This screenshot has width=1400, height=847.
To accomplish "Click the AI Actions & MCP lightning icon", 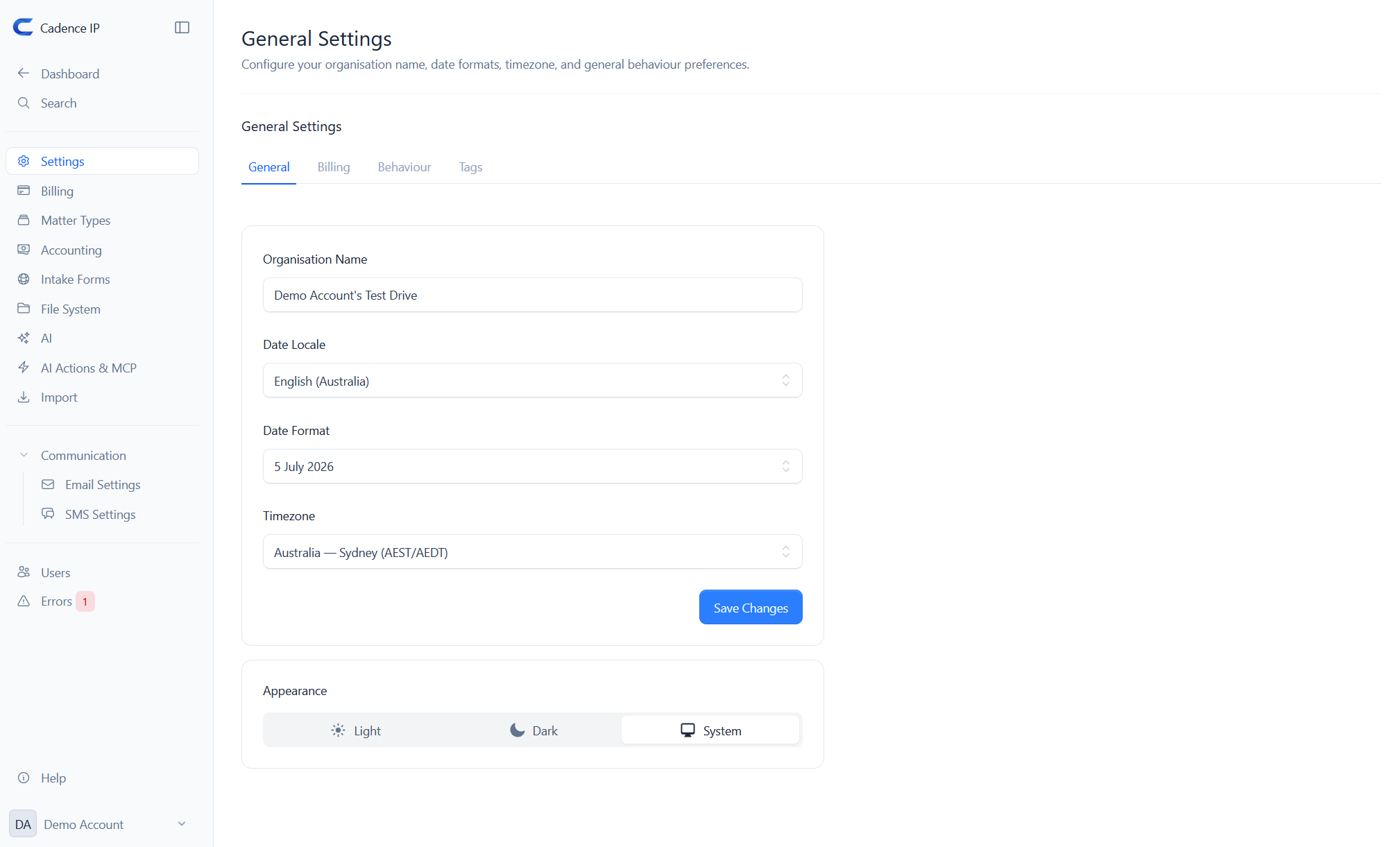I will tap(24, 368).
